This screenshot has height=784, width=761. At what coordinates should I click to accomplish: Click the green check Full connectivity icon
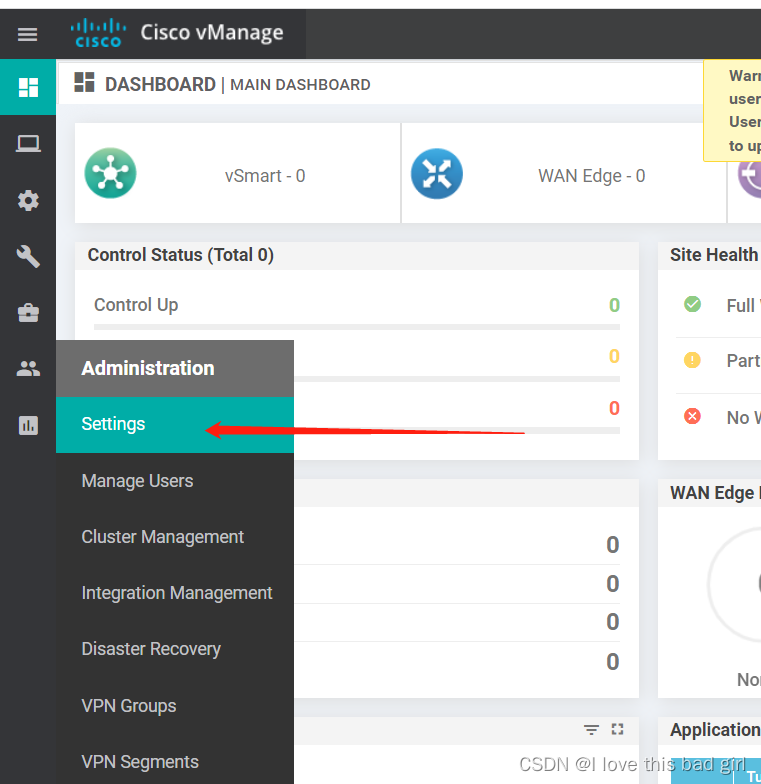click(x=692, y=304)
